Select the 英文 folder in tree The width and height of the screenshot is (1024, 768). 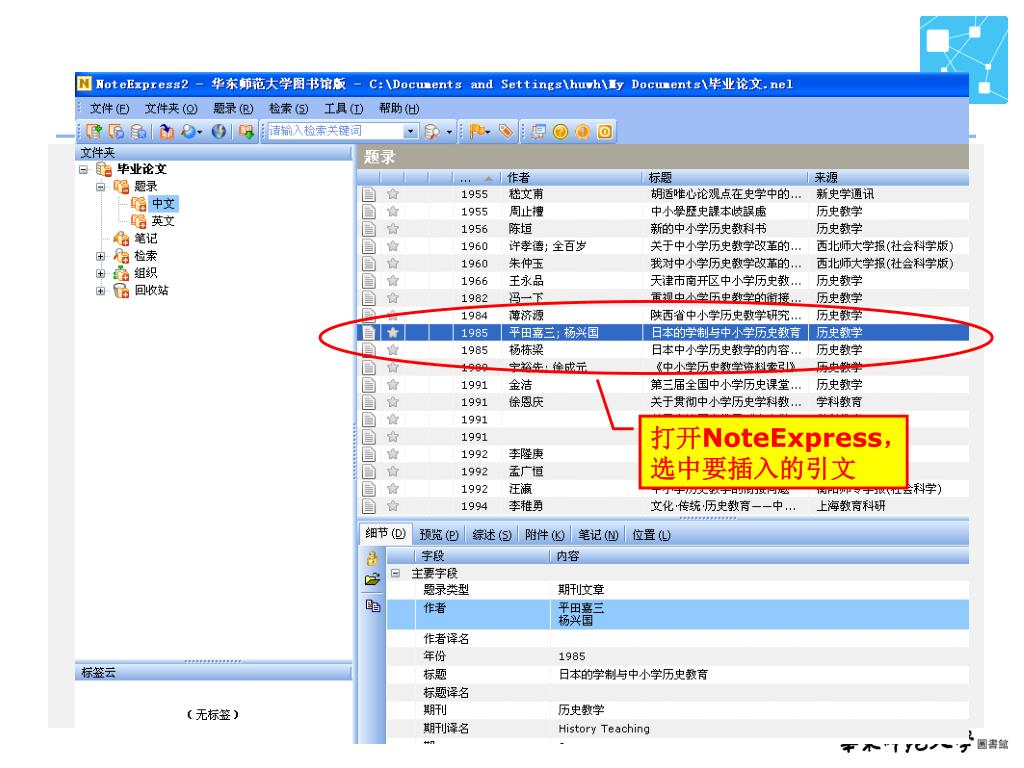[x=163, y=221]
